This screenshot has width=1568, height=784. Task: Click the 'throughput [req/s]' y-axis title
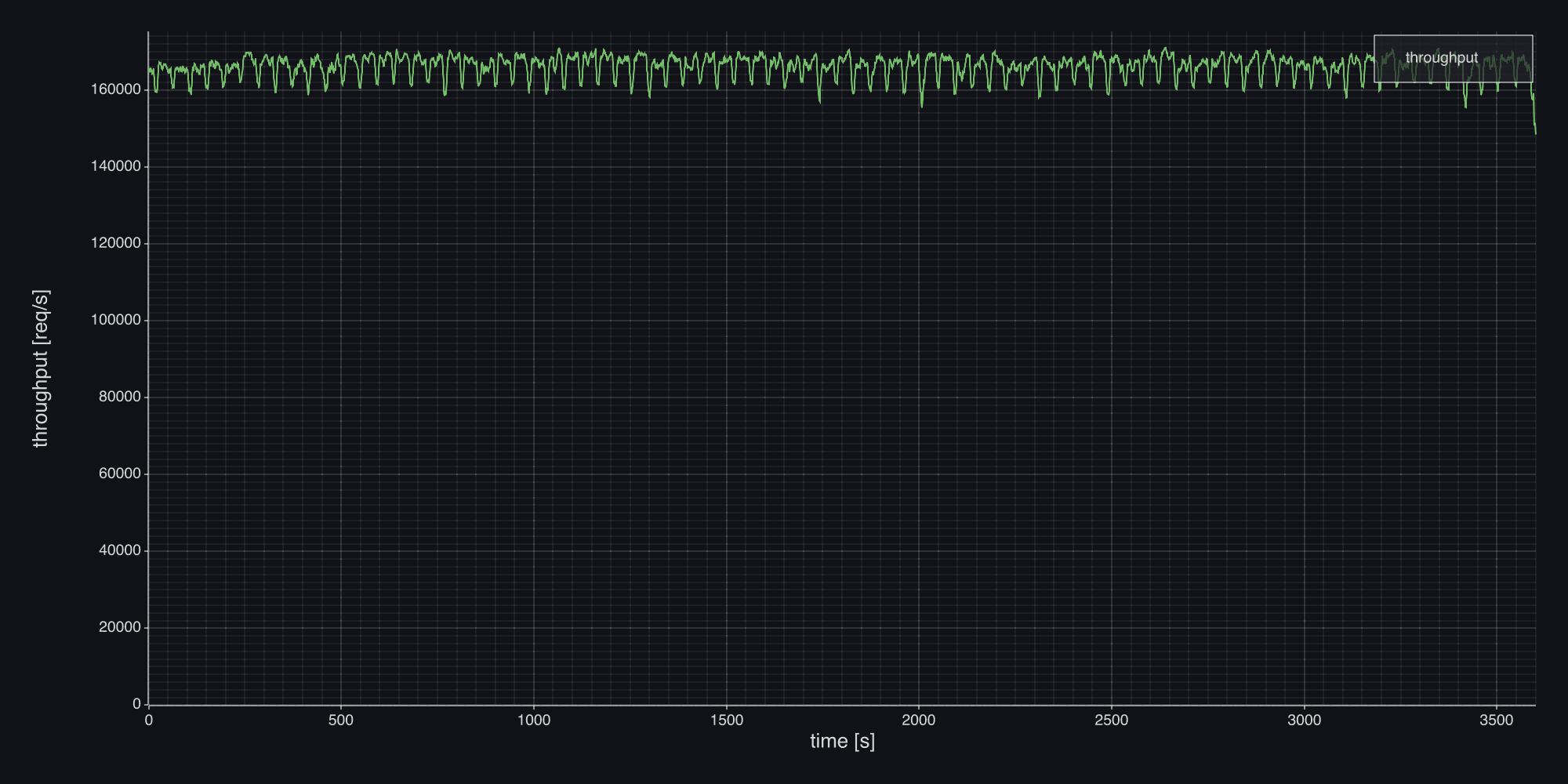coord(41,368)
